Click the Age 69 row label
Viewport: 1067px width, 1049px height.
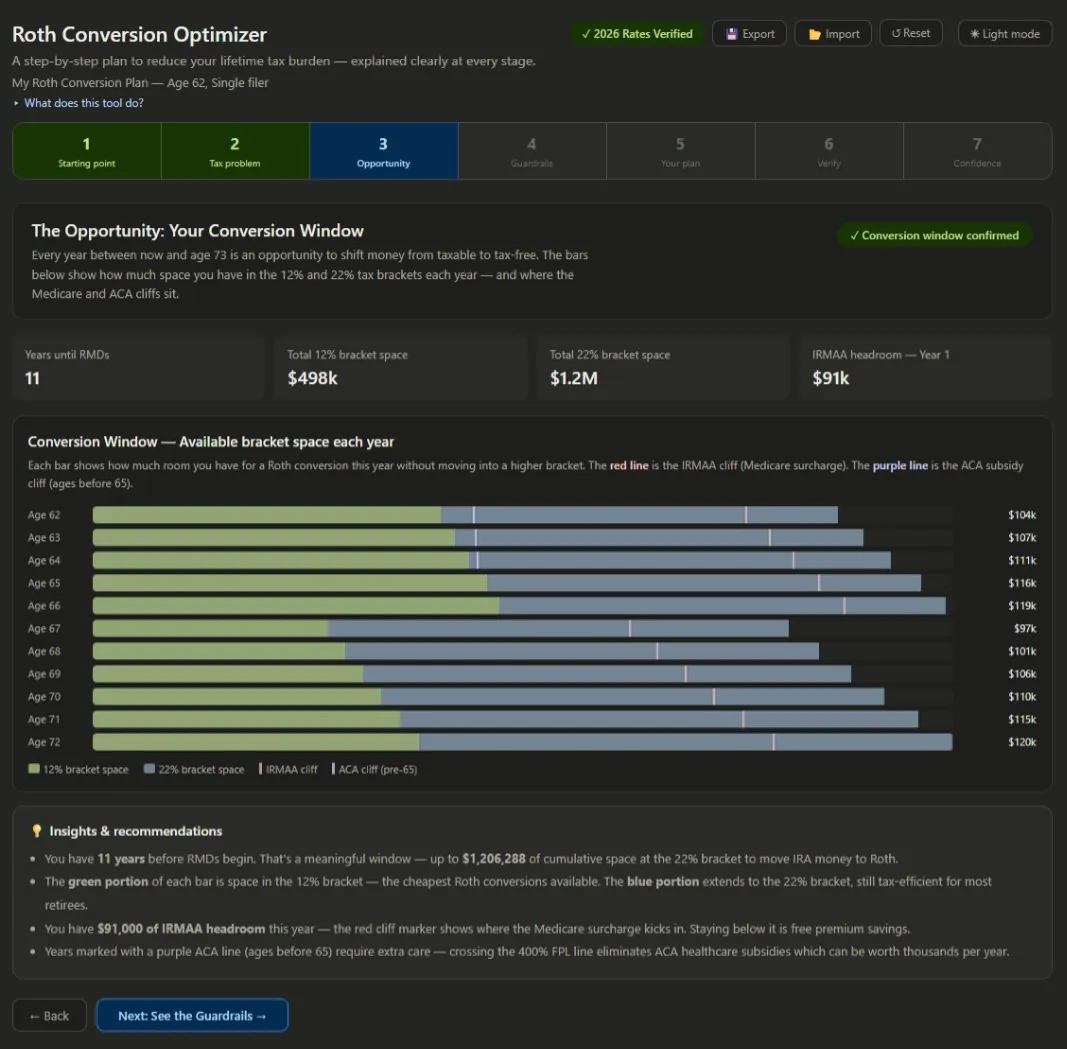44,673
